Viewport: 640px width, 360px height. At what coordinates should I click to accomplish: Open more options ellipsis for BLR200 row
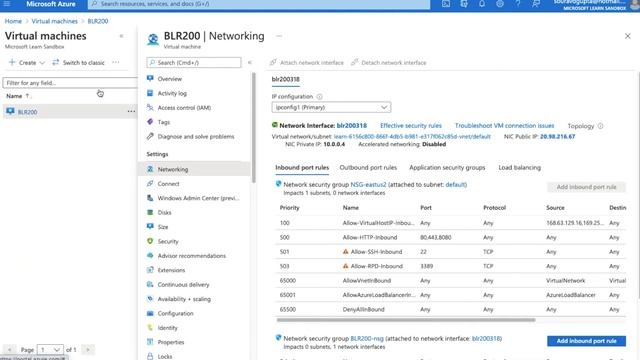[131, 111]
